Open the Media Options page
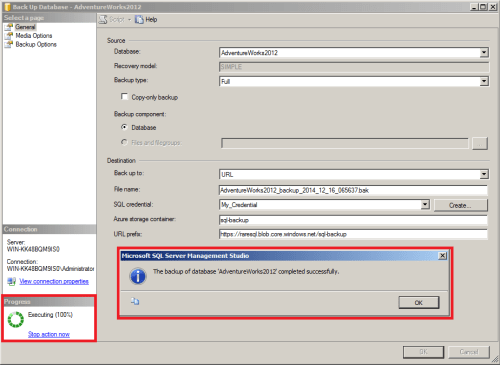The width and height of the screenshot is (500, 365). pyautogui.click(x=34, y=36)
